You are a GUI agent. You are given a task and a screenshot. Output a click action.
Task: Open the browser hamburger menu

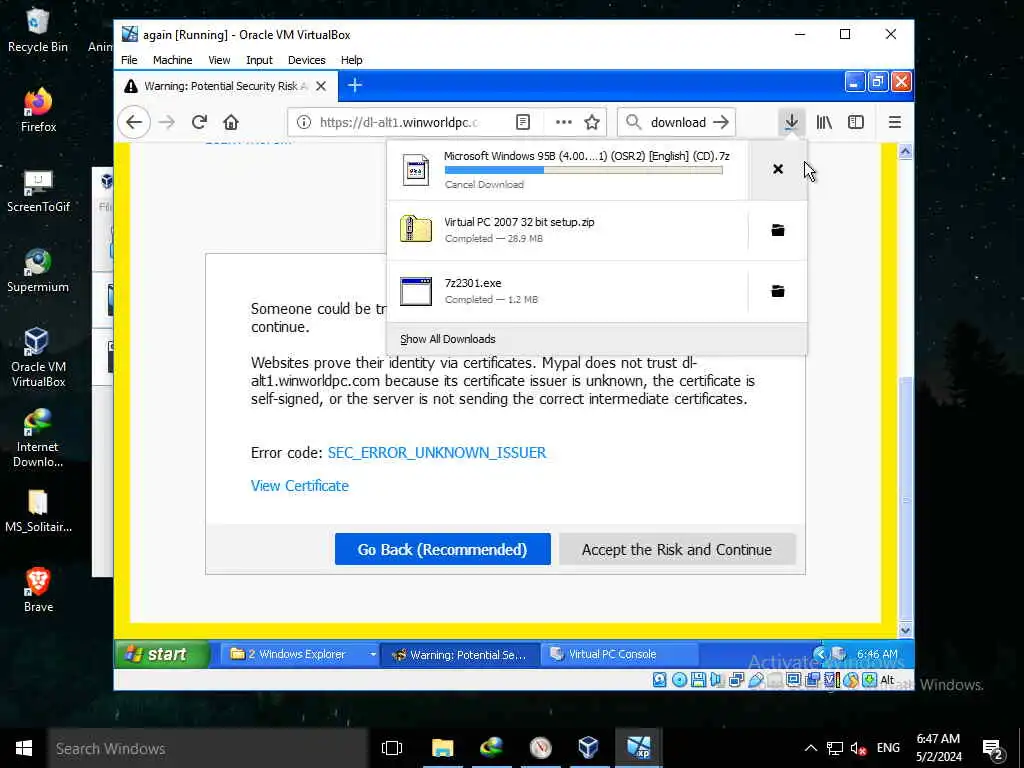(895, 122)
